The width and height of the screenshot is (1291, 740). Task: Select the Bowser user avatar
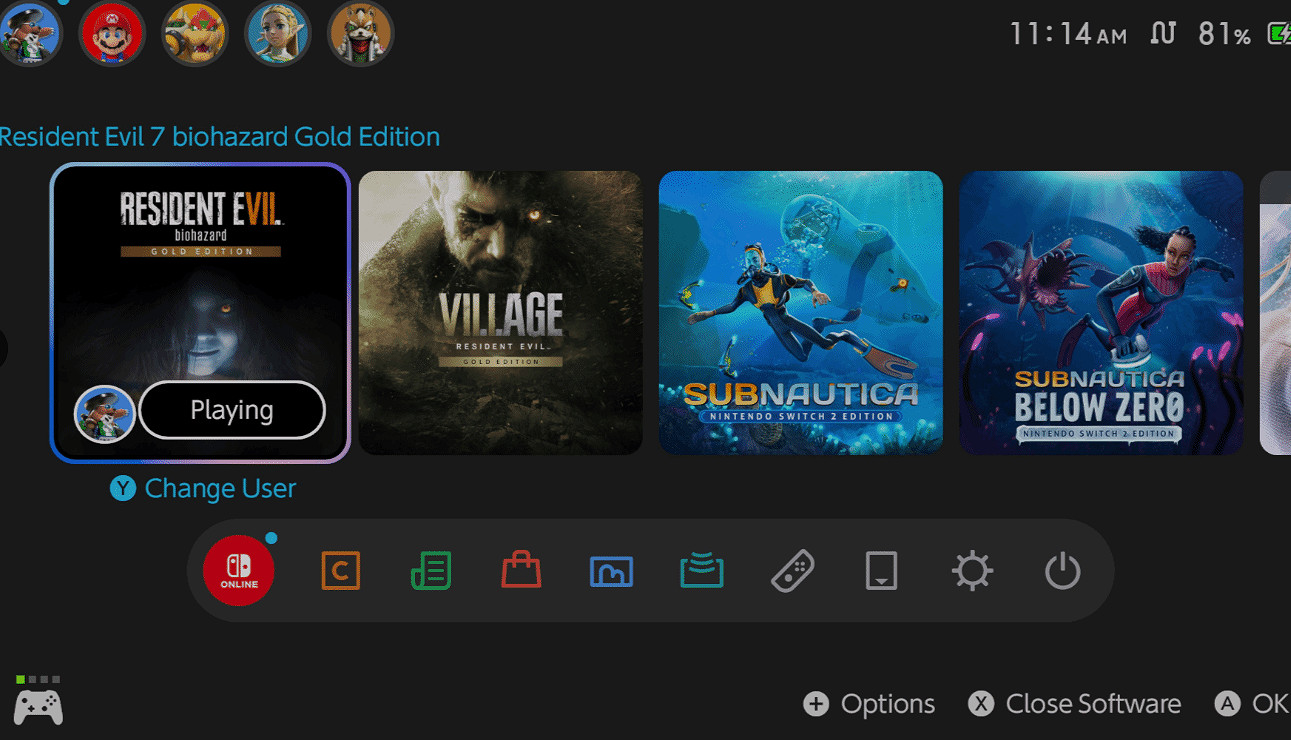[195, 33]
